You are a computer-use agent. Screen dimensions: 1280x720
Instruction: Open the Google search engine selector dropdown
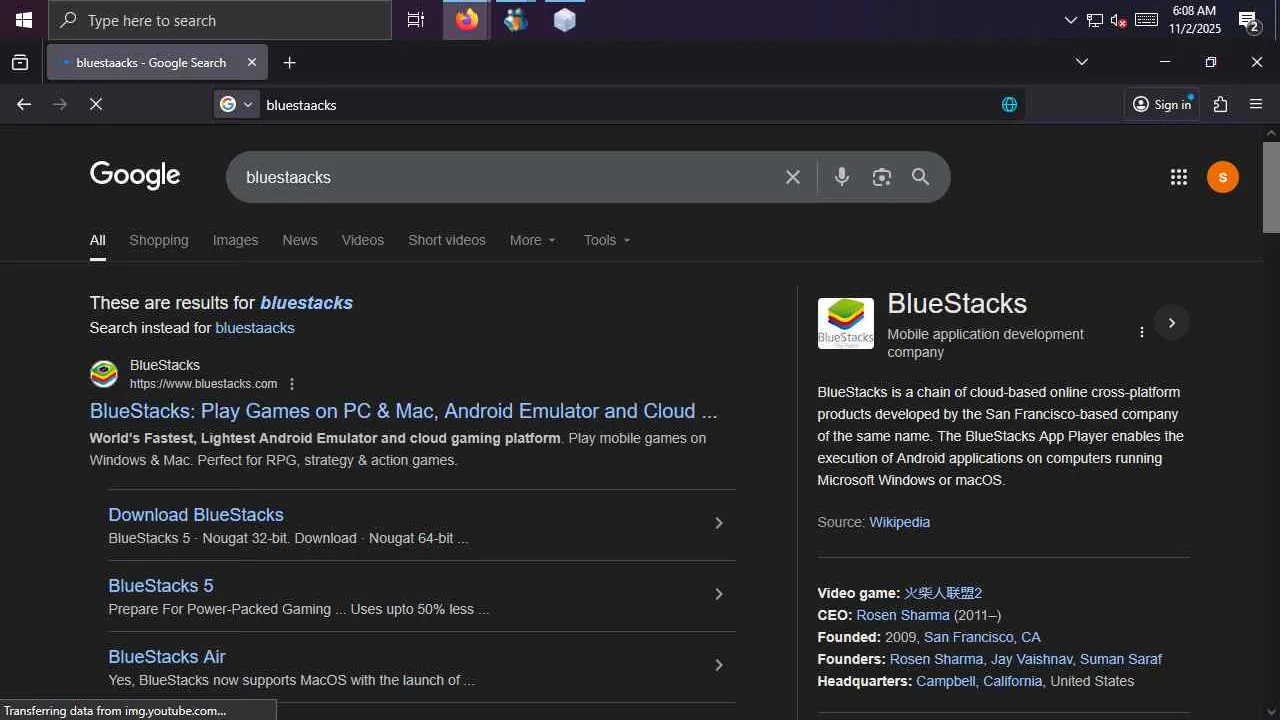(x=237, y=104)
